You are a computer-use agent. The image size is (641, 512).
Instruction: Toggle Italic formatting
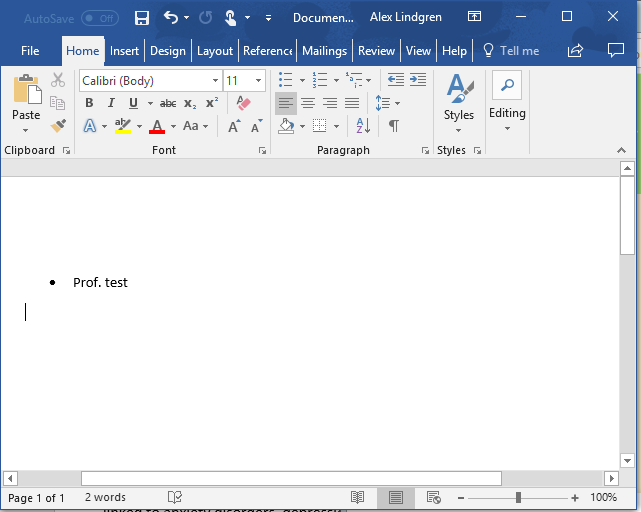pyautogui.click(x=111, y=103)
